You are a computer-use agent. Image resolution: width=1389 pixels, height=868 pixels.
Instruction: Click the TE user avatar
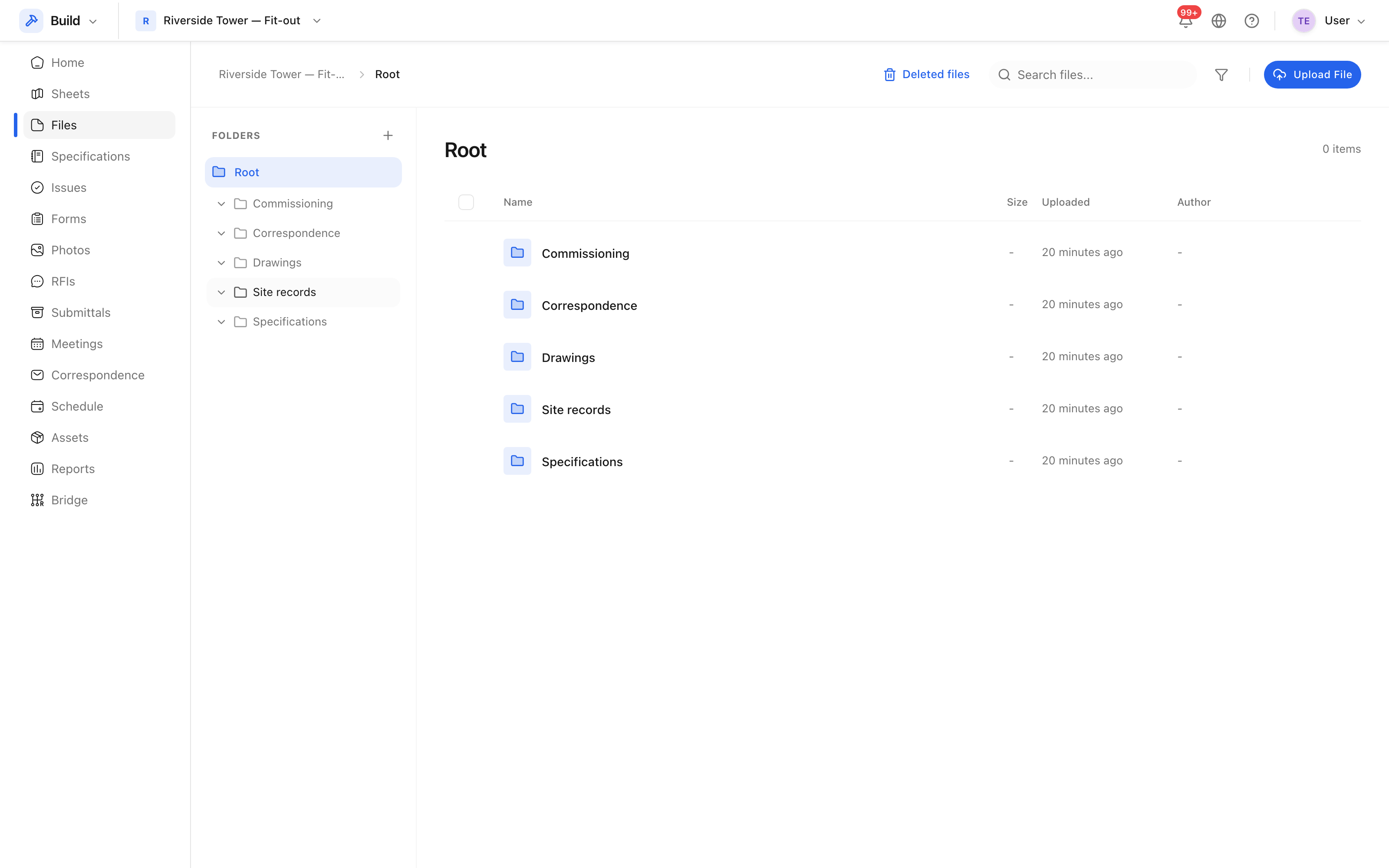point(1303,21)
